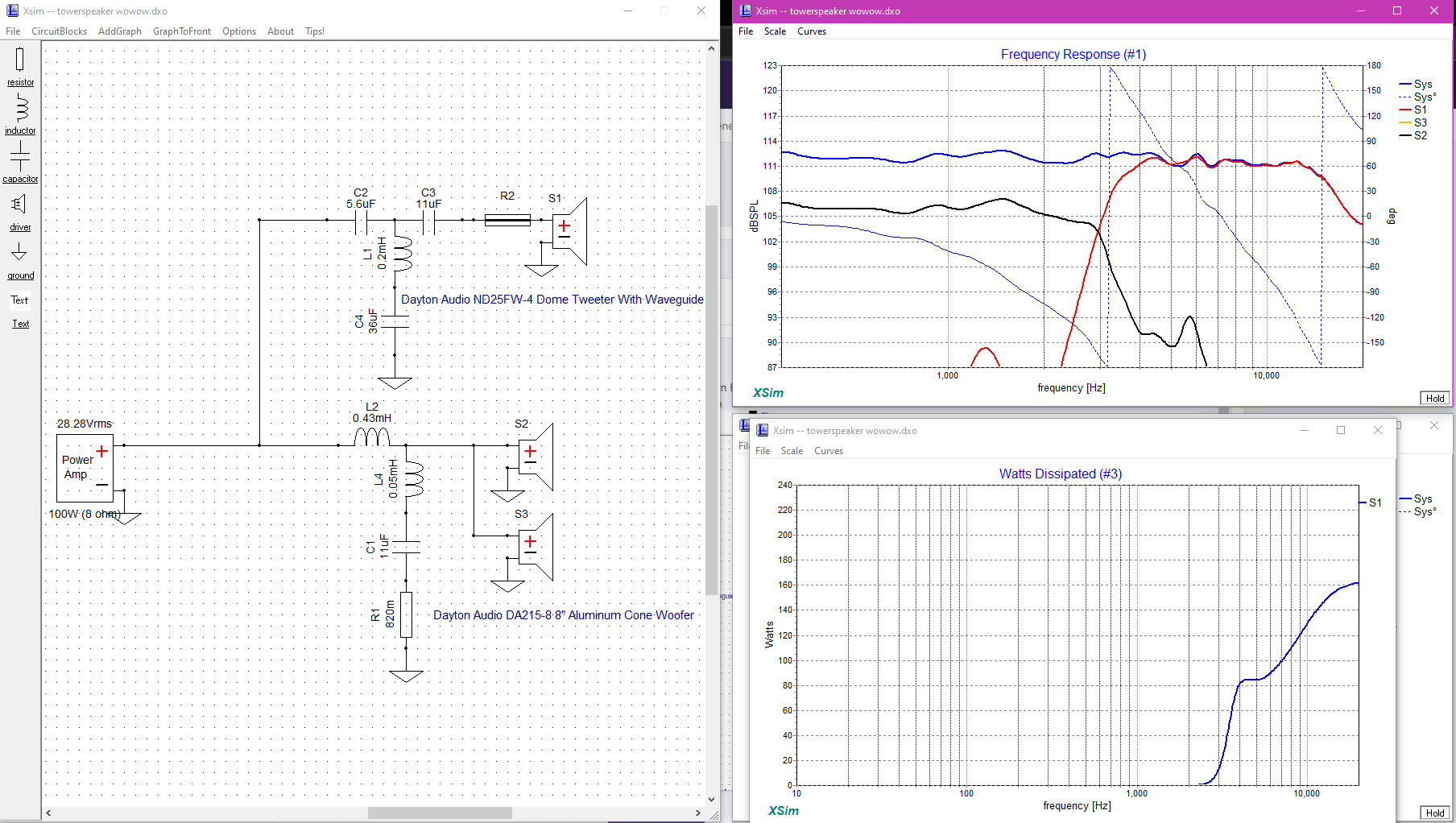
Task: Select the capacitor component tool
Action: [x=20, y=161]
